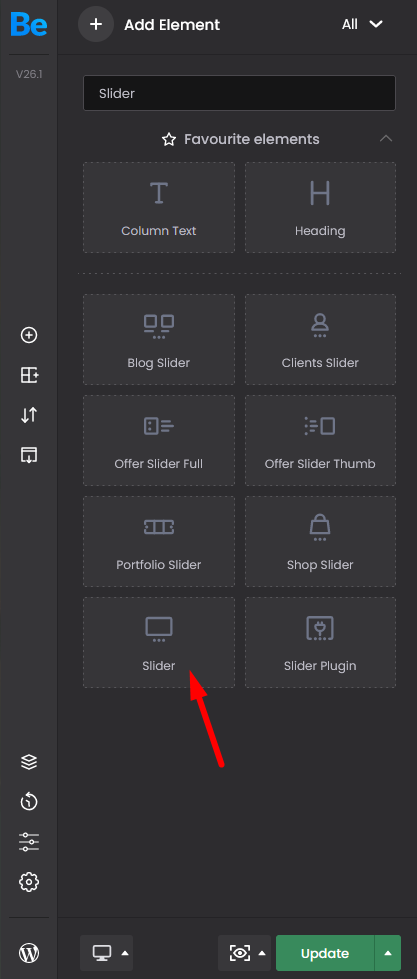Click the green Update button

[x=325, y=953]
